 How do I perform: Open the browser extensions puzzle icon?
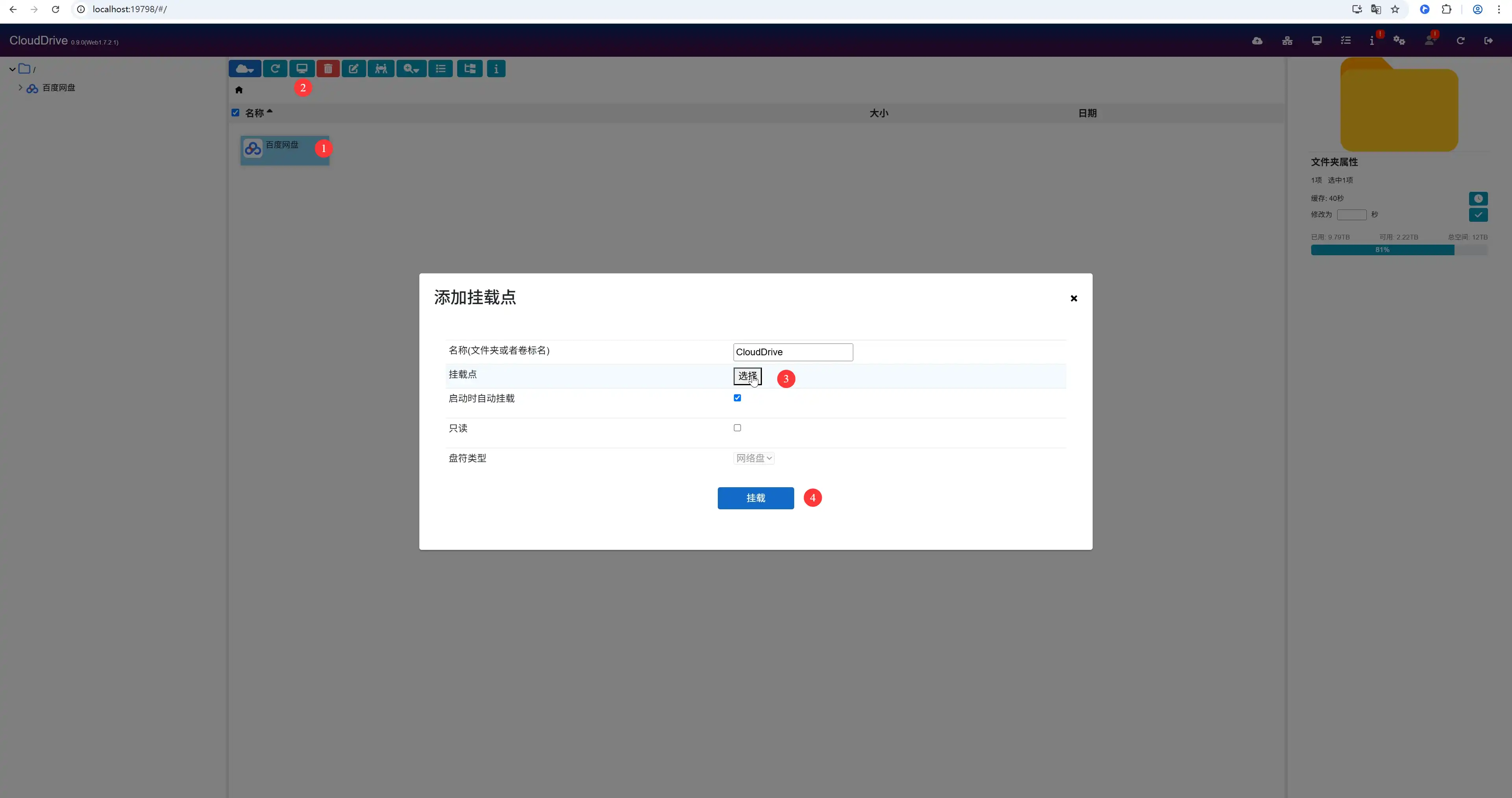click(x=1446, y=9)
